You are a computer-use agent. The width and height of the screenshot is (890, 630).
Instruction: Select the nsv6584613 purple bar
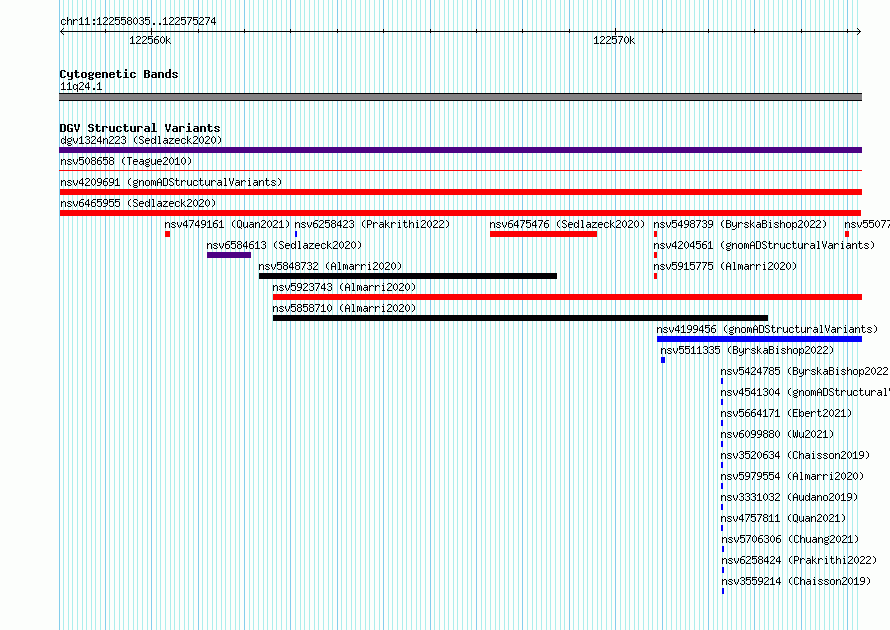[229, 255]
